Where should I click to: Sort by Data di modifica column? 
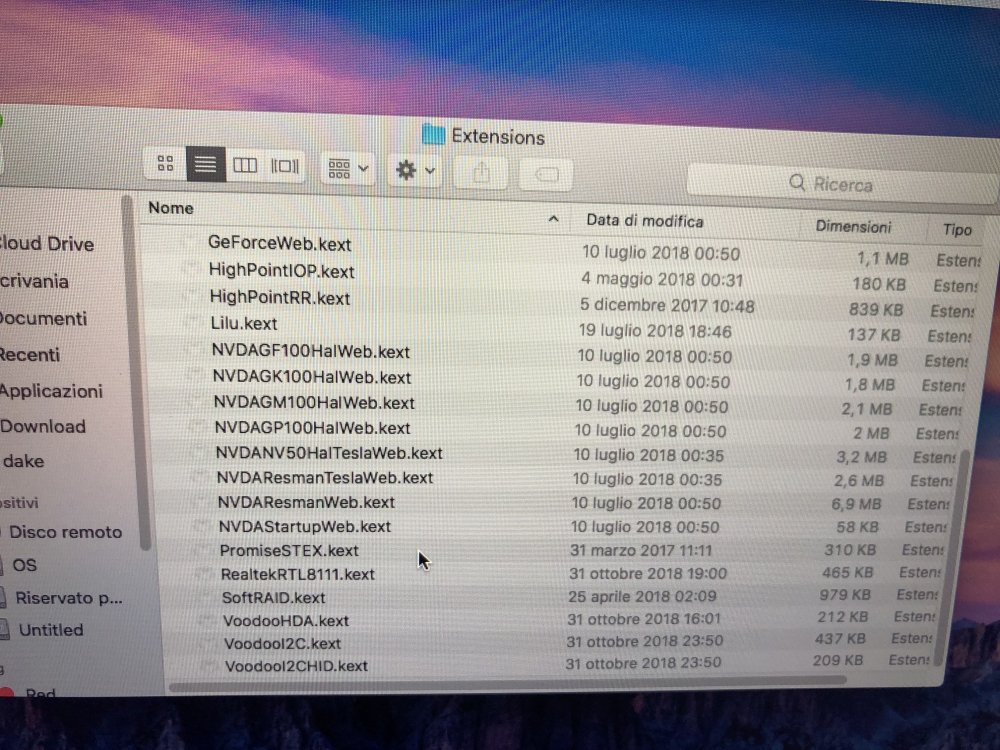[x=645, y=221]
